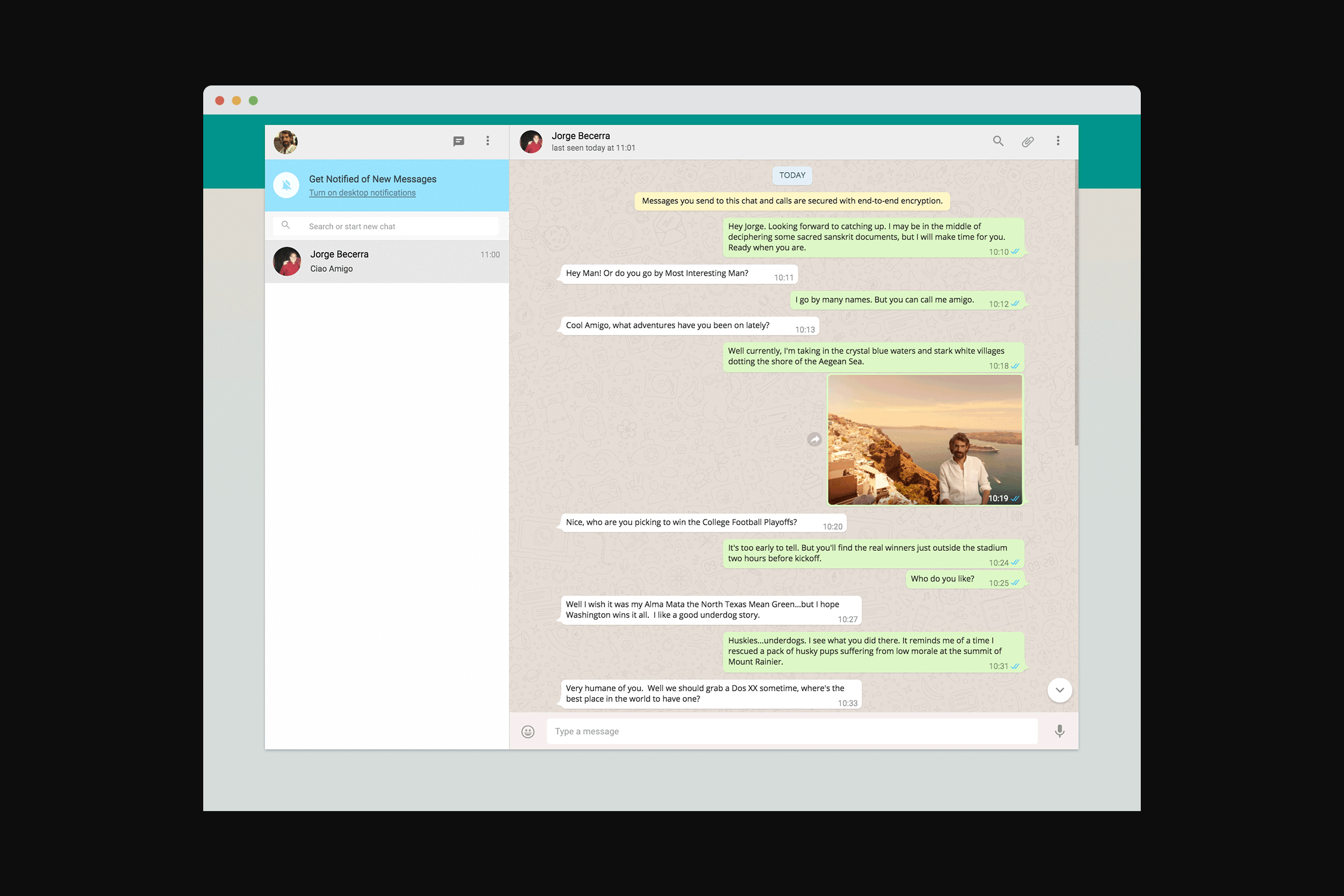Open the sidebar three-dot menu
Viewport: 1344px width, 896px height.
coord(488,141)
